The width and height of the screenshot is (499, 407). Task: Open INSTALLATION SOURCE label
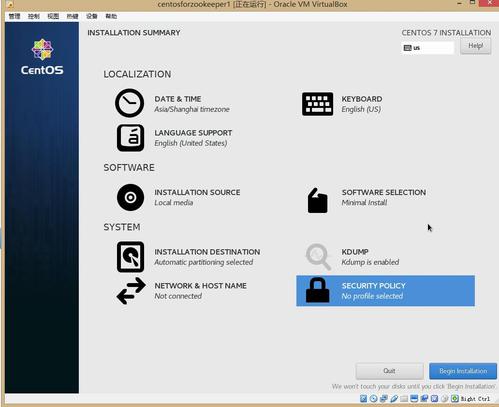(x=197, y=192)
